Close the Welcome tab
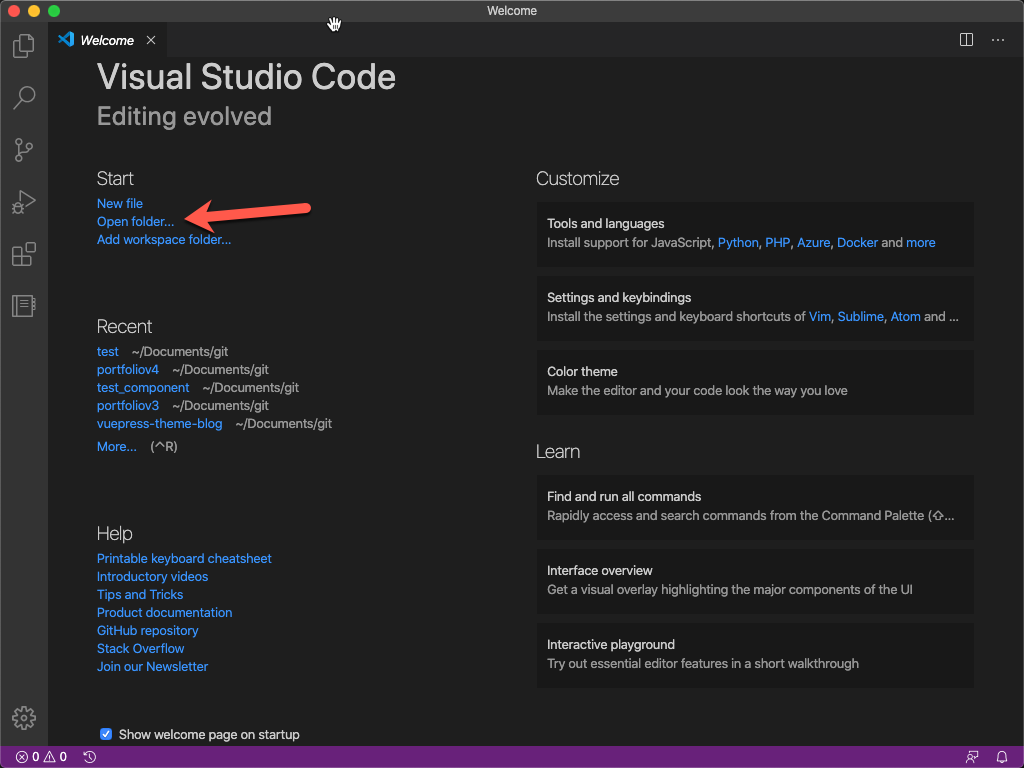The width and height of the screenshot is (1024, 768). tap(151, 40)
